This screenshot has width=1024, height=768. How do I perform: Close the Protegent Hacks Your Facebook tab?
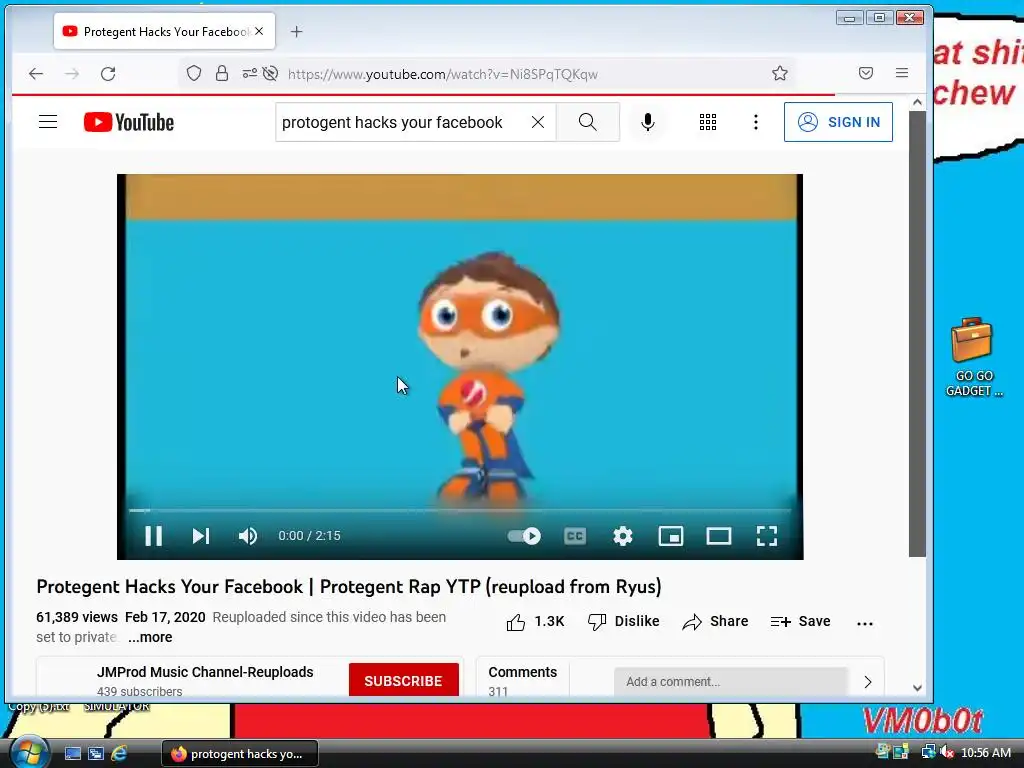click(x=259, y=31)
